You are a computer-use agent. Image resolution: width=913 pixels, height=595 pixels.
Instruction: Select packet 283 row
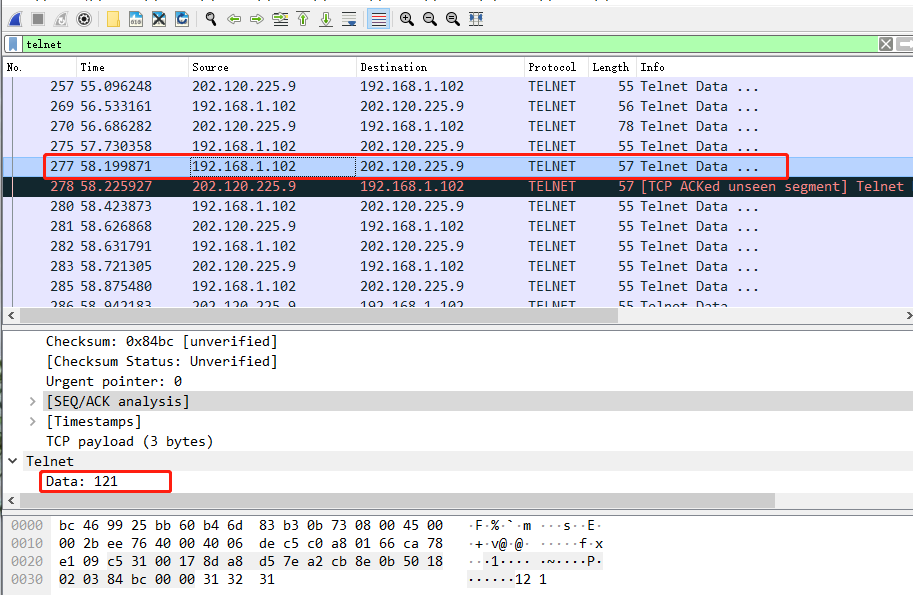pyautogui.click(x=458, y=267)
